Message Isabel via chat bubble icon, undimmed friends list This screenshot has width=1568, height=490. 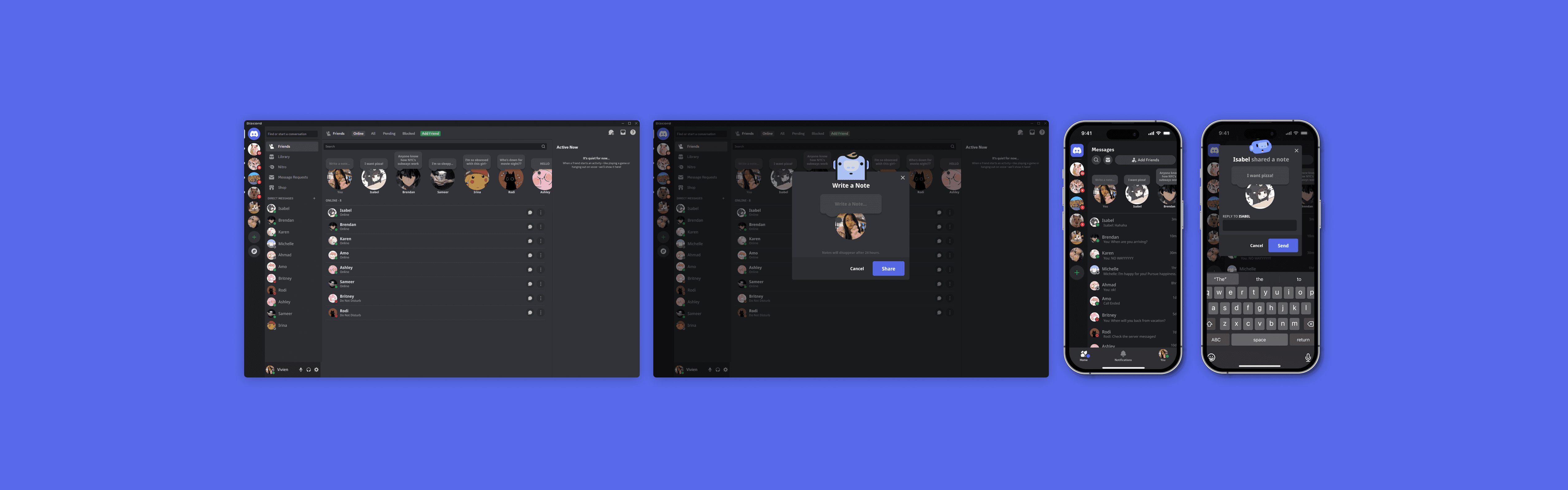point(530,212)
